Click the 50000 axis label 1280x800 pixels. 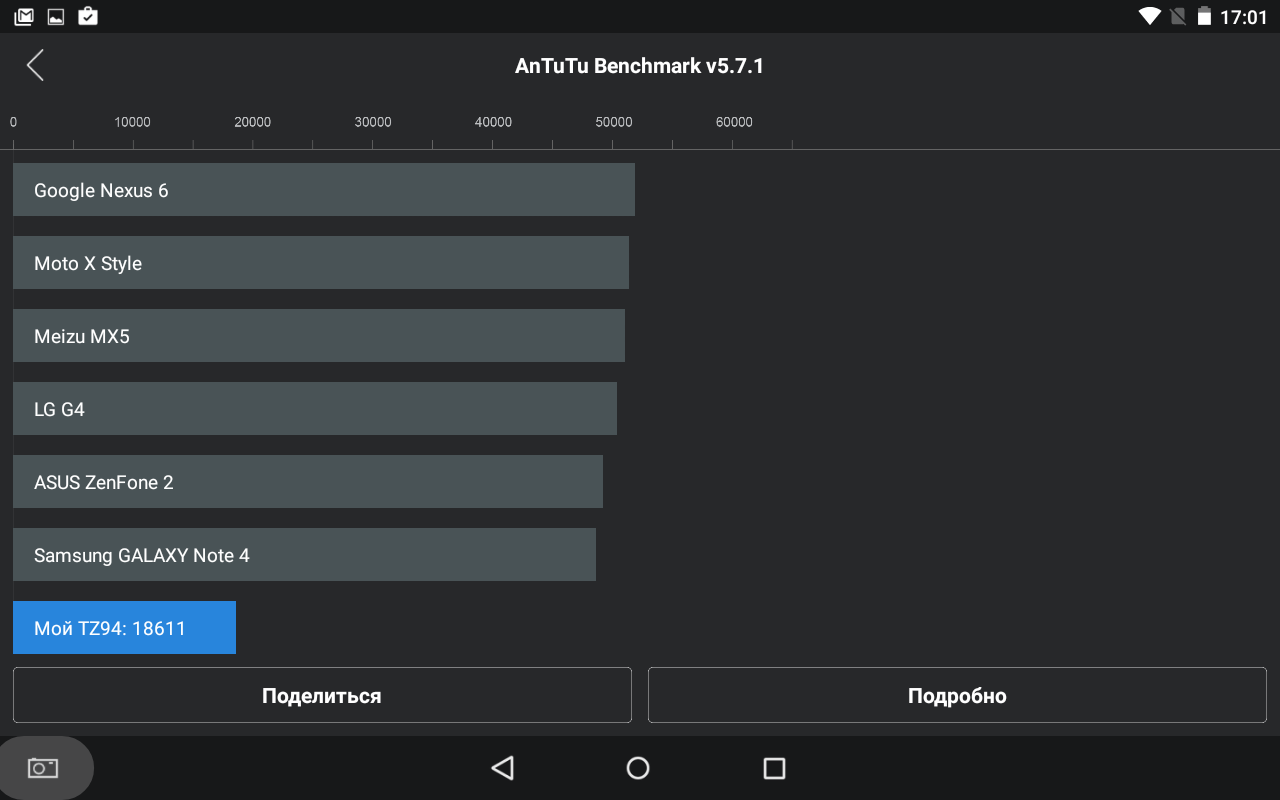pos(614,122)
